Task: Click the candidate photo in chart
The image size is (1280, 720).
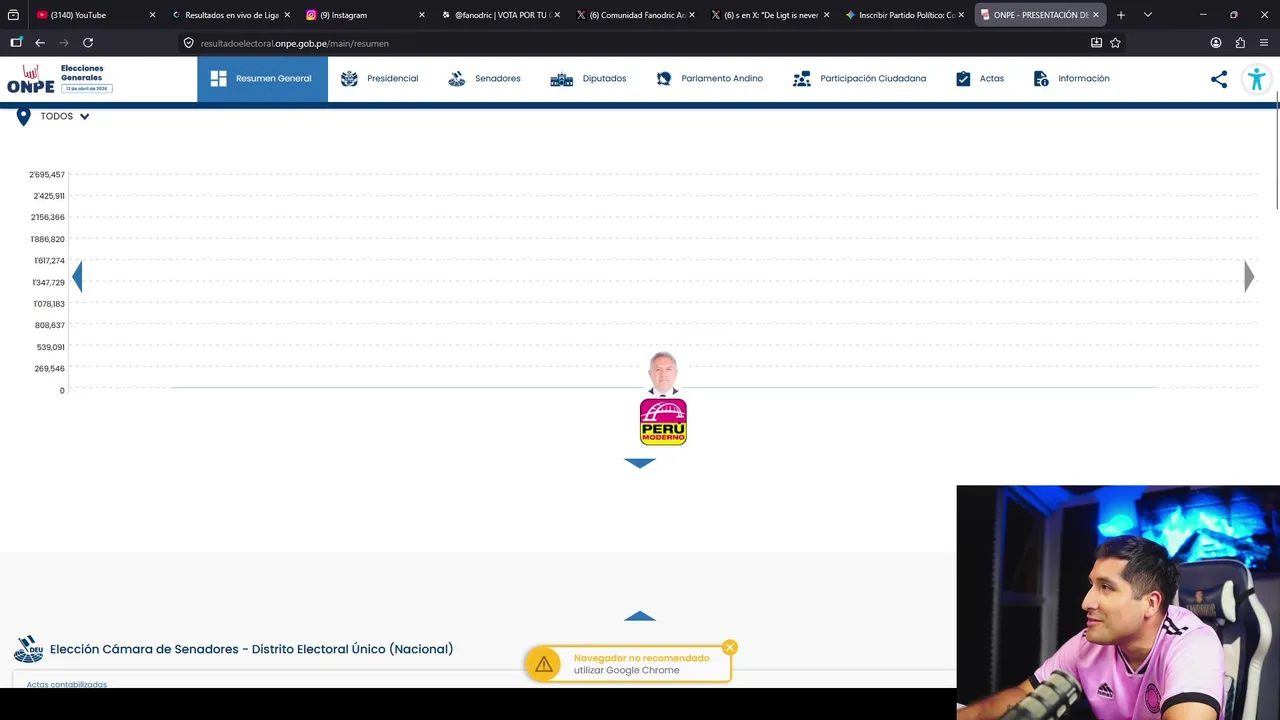Action: (663, 373)
